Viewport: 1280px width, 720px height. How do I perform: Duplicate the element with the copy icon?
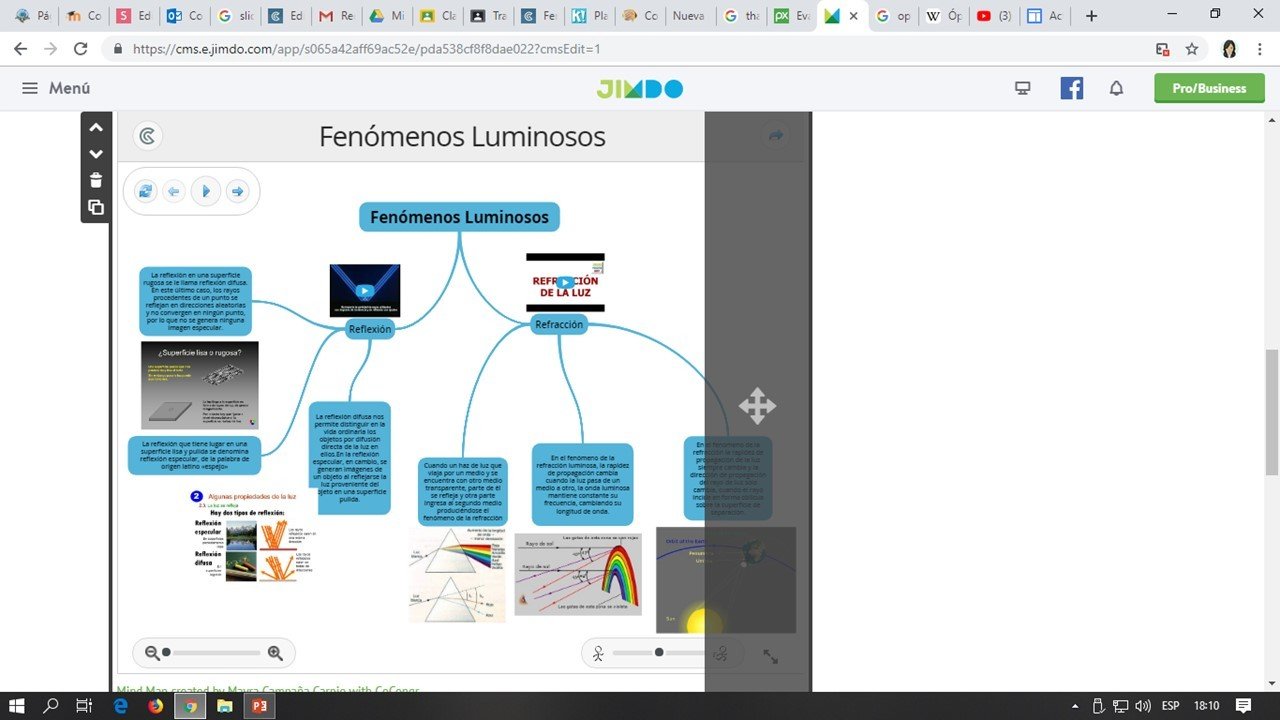[x=96, y=207]
